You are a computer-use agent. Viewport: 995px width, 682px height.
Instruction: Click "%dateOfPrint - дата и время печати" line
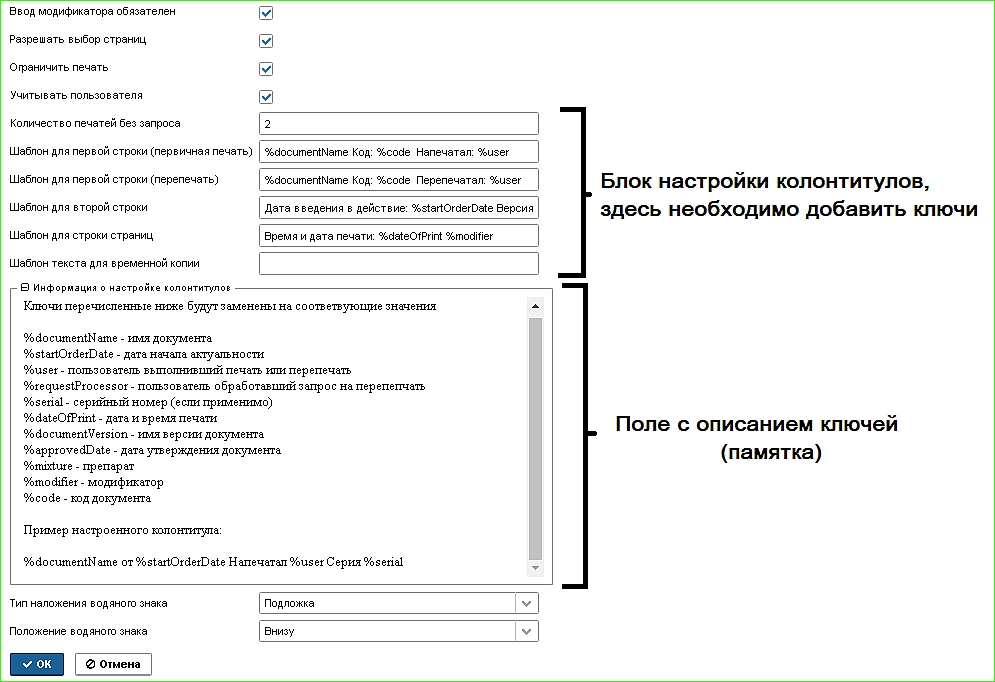pos(120,418)
